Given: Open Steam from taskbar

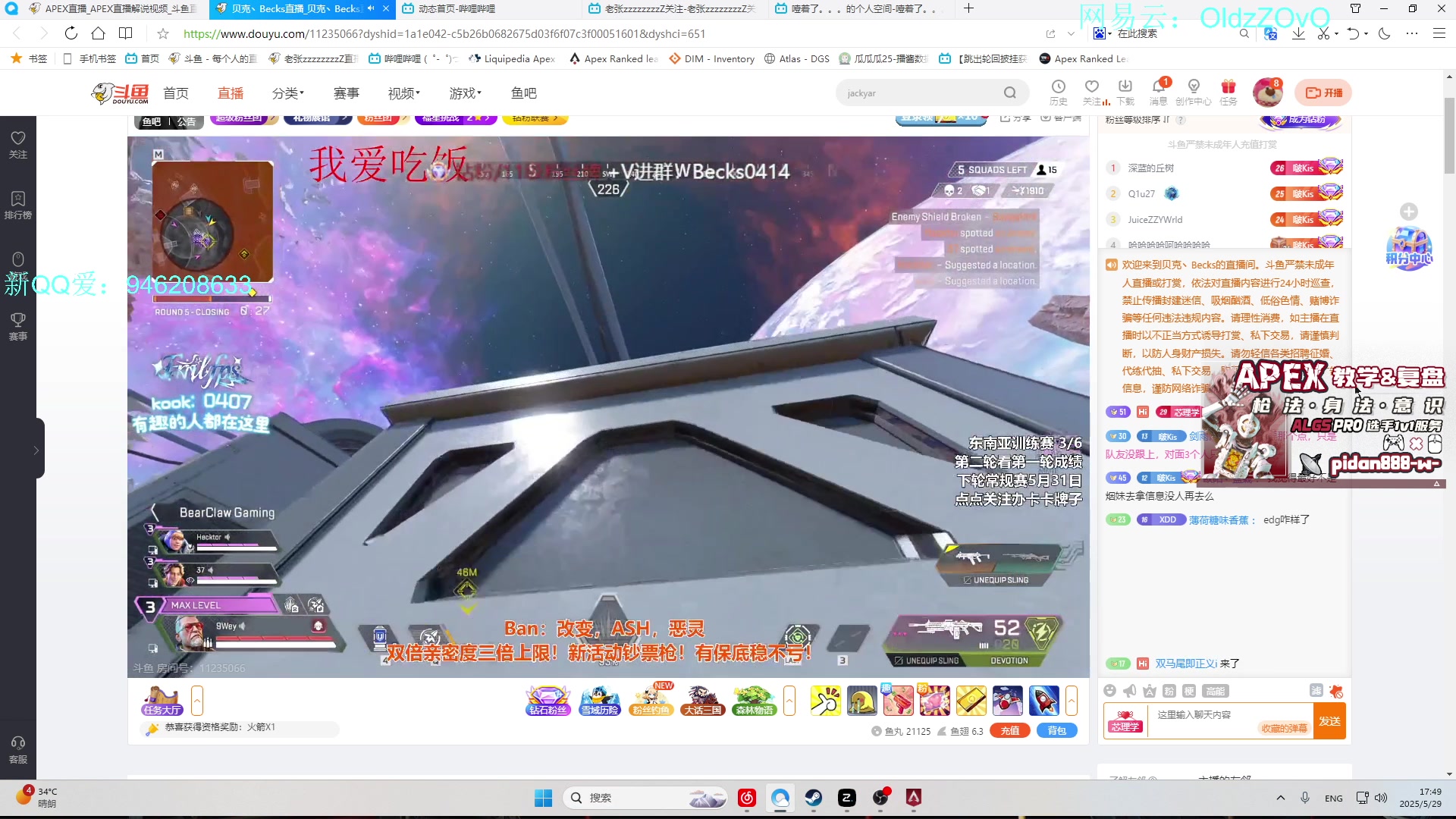Looking at the screenshot, I should point(814,798).
